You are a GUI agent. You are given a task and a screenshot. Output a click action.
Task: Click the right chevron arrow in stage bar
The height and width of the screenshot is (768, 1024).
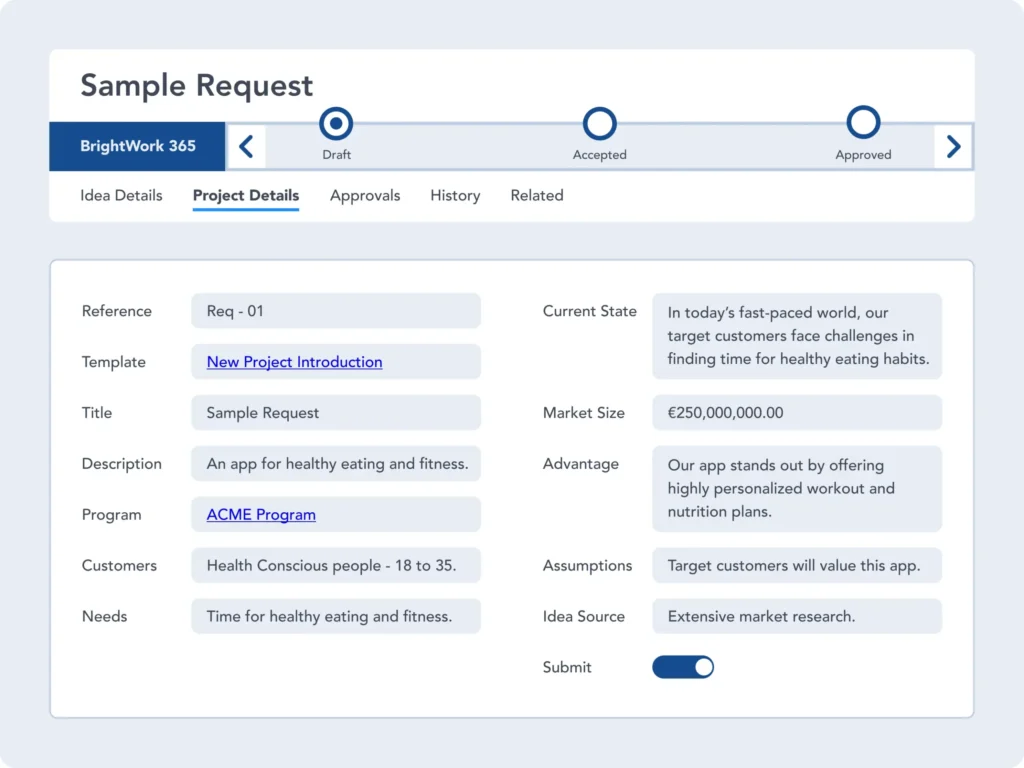953,147
